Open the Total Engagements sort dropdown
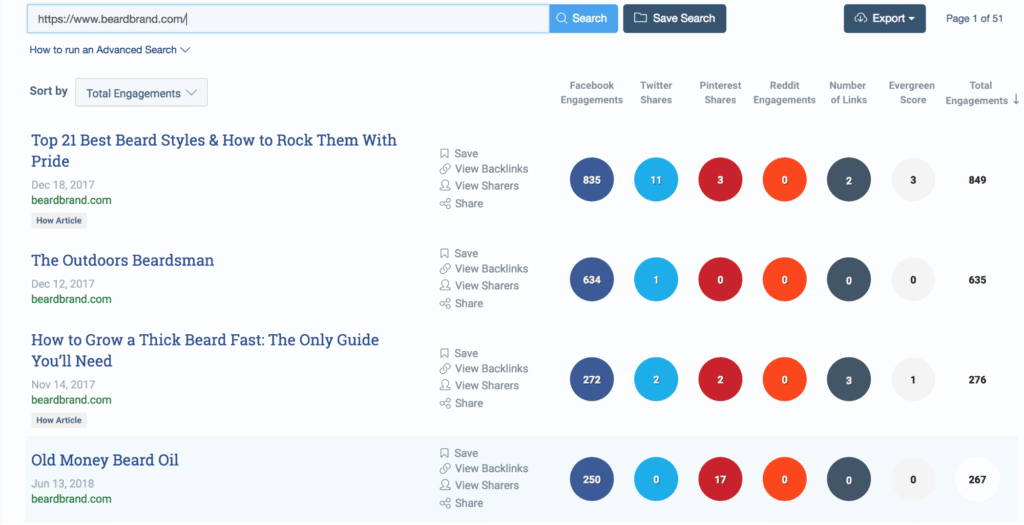This screenshot has width=1024, height=525. pyautogui.click(x=141, y=93)
